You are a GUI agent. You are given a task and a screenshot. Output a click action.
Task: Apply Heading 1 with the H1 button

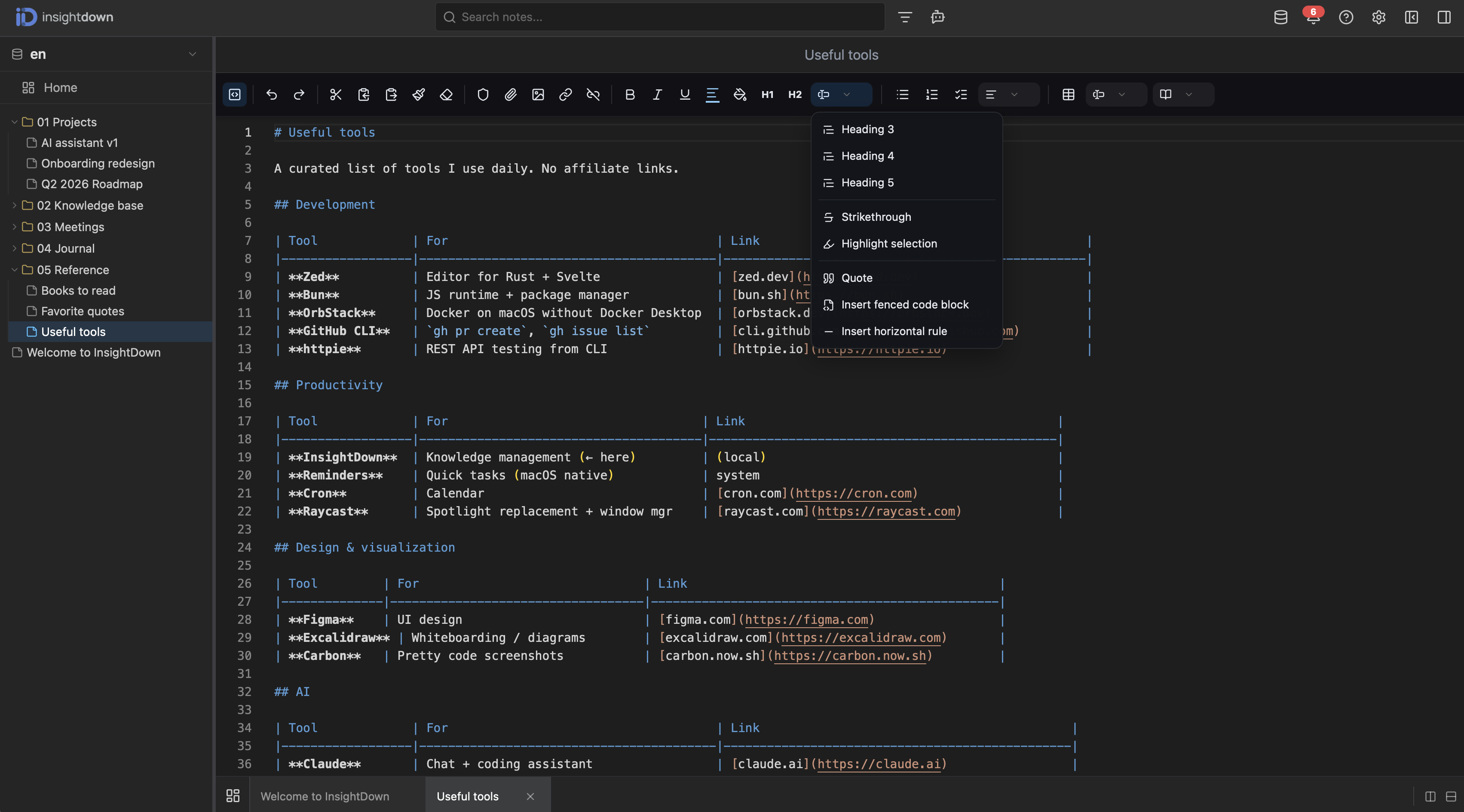coord(767,95)
